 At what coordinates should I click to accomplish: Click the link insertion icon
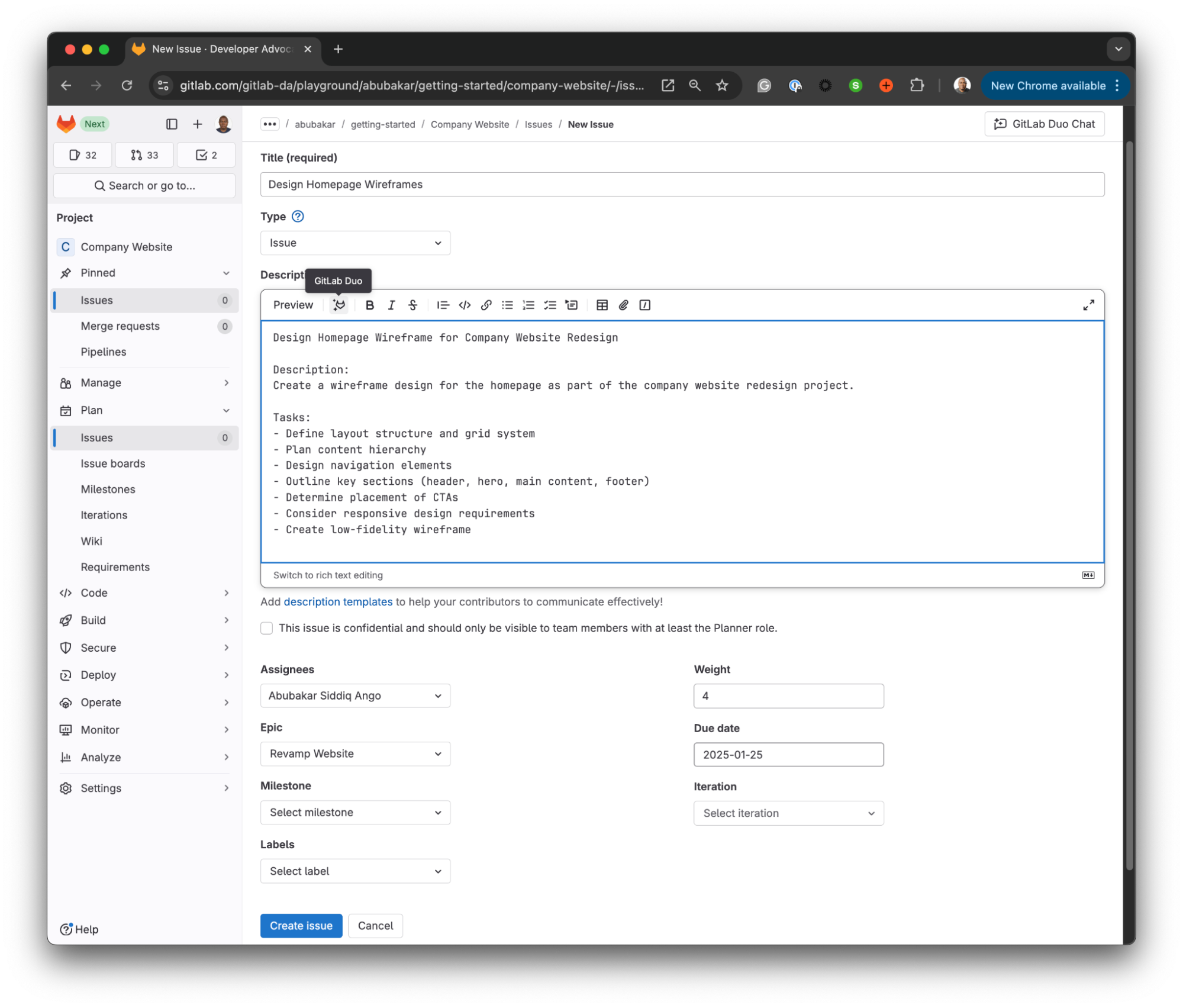pos(485,305)
